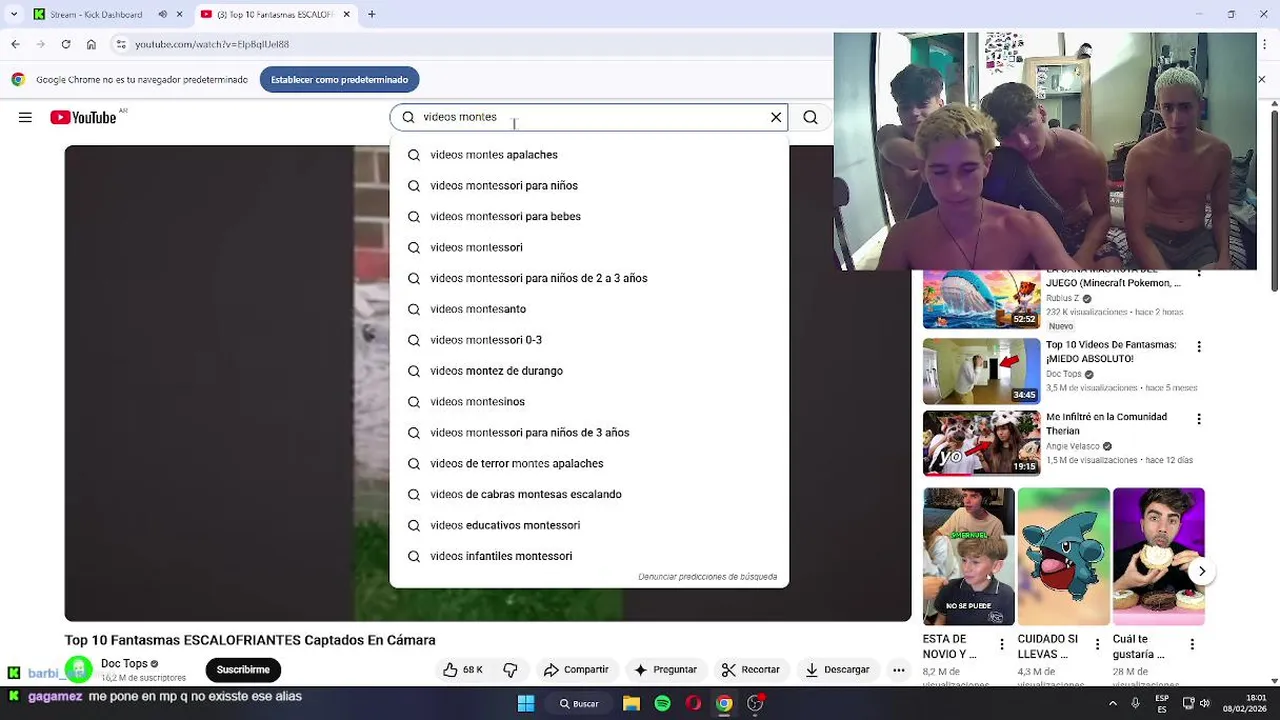Reload the page with refresh icon

tap(66, 44)
